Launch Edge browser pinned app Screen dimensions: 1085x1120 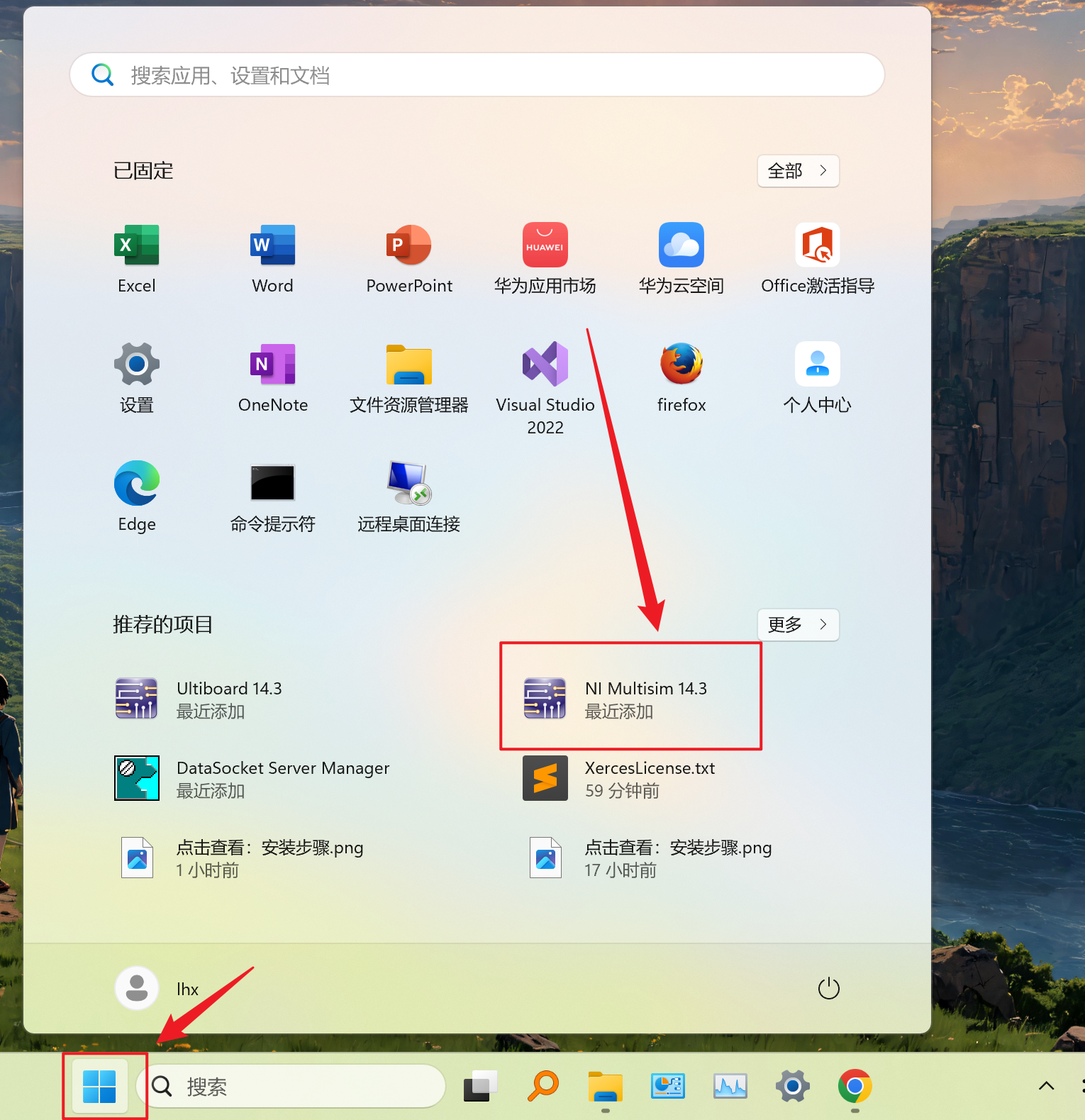click(137, 497)
